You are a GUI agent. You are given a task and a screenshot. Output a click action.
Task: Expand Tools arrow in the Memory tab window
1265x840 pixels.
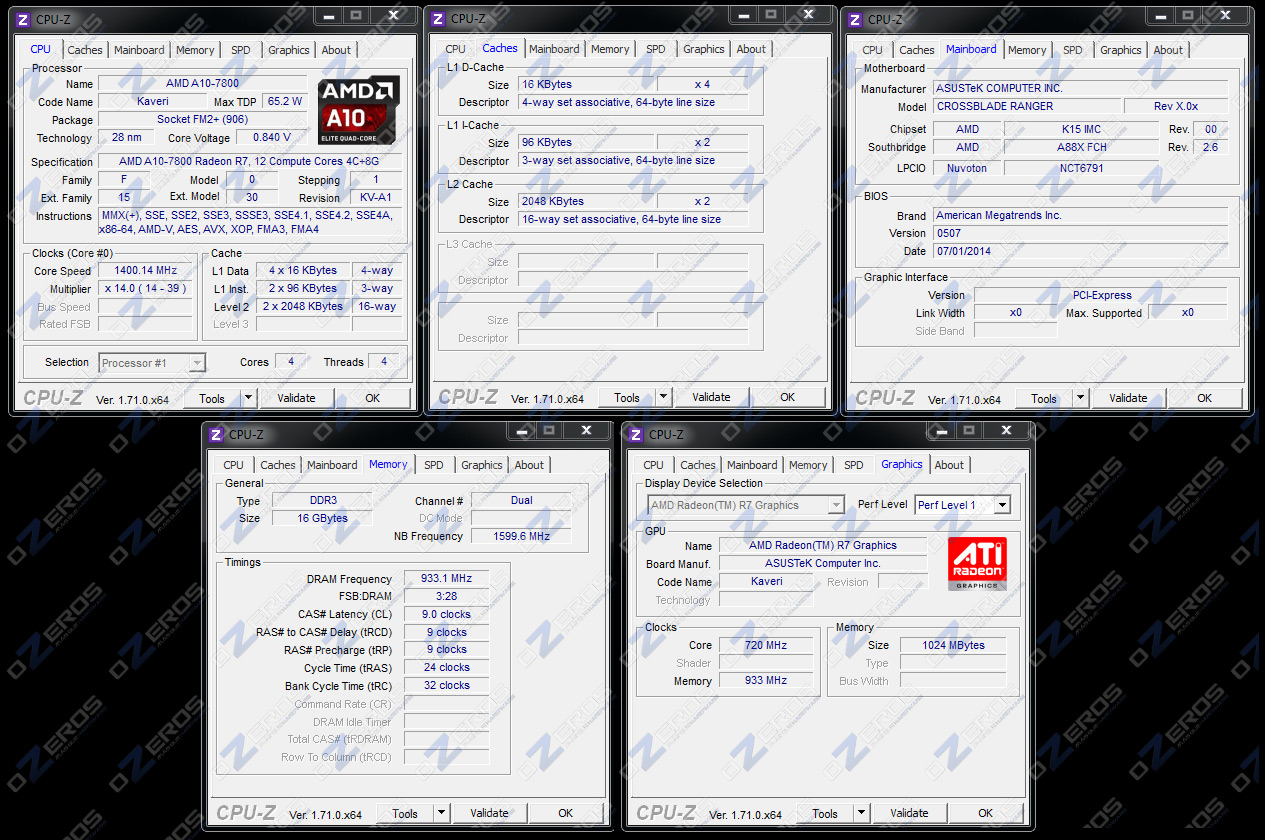[442, 813]
